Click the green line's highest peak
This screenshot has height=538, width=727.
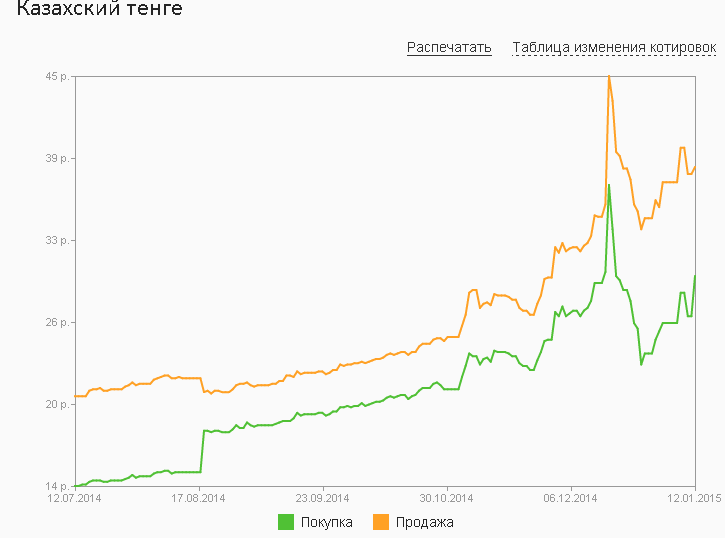pyautogui.click(x=609, y=185)
